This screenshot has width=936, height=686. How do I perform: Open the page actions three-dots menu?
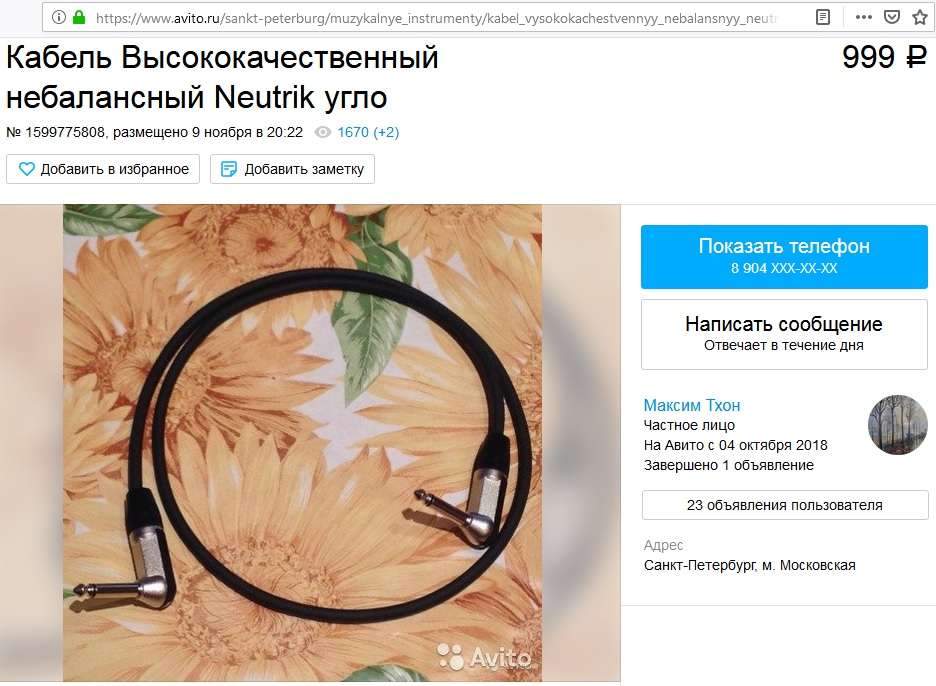click(x=863, y=17)
